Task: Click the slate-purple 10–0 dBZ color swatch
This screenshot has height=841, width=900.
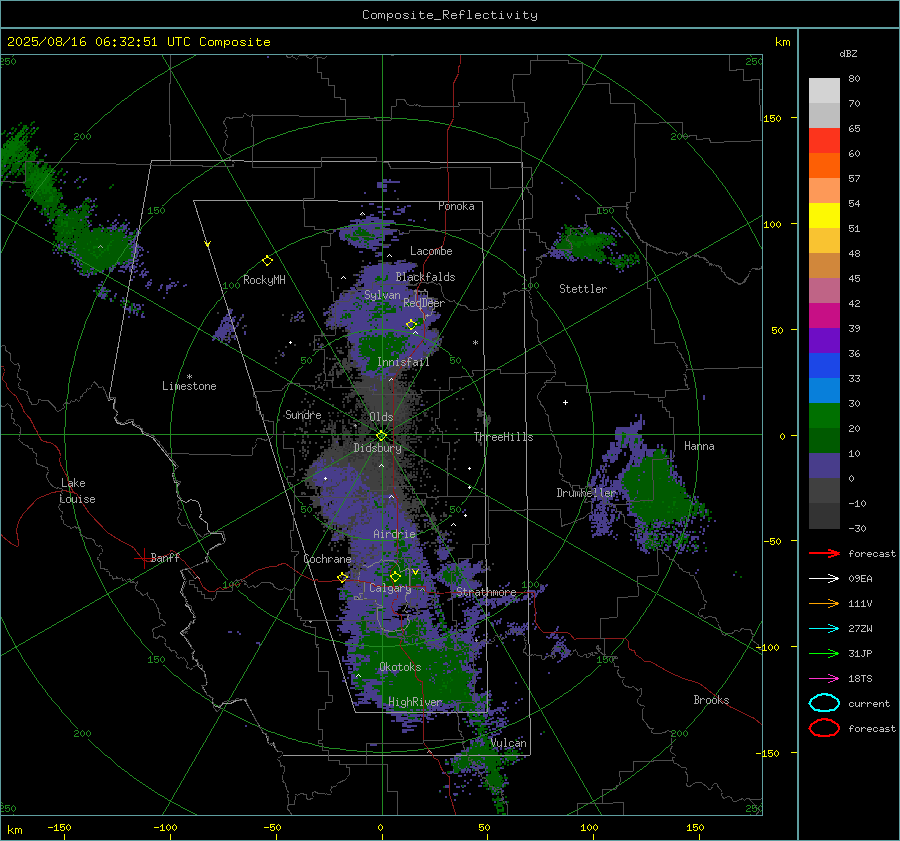Action: pos(824,466)
